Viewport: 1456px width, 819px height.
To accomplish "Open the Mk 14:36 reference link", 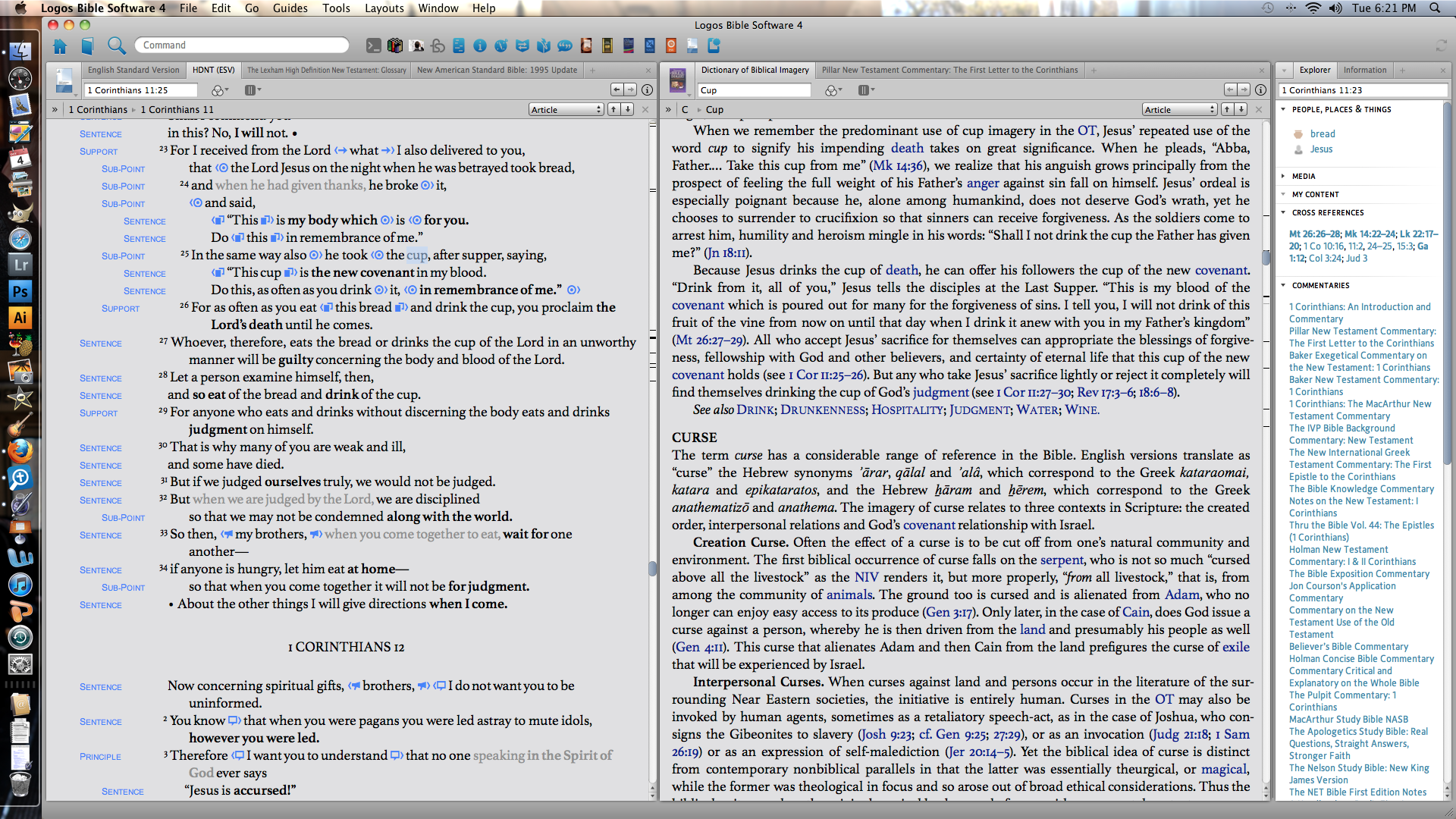I will pos(898,165).
